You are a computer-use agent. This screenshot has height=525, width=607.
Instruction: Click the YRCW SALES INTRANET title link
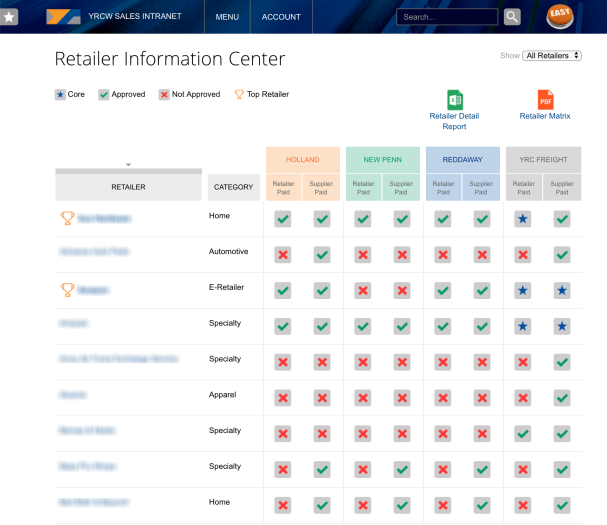tap(135, 16)
